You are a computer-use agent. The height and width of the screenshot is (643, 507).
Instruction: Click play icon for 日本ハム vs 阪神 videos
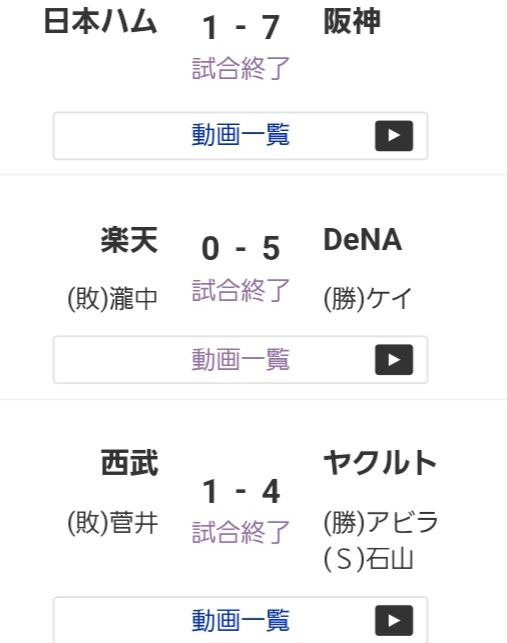click(x=394, y=136)
